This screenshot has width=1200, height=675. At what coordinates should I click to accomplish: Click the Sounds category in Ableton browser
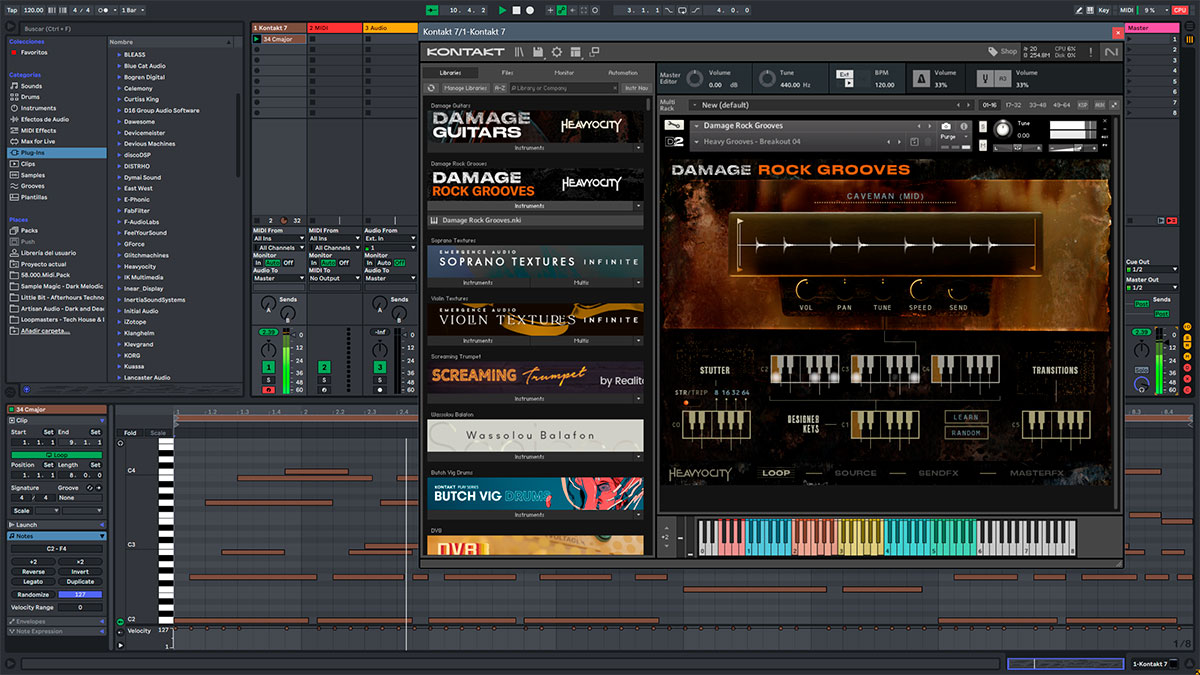[31, 86]
